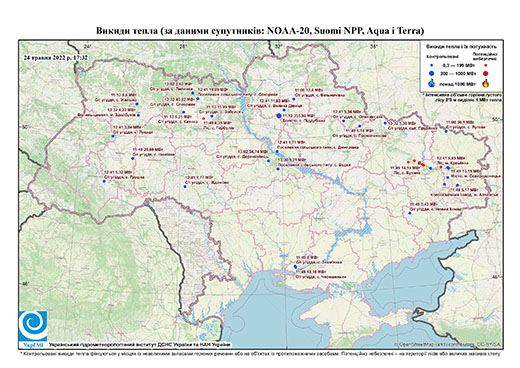Click the label 11:49 53,16 МВт in the south

tap(320, 274)
